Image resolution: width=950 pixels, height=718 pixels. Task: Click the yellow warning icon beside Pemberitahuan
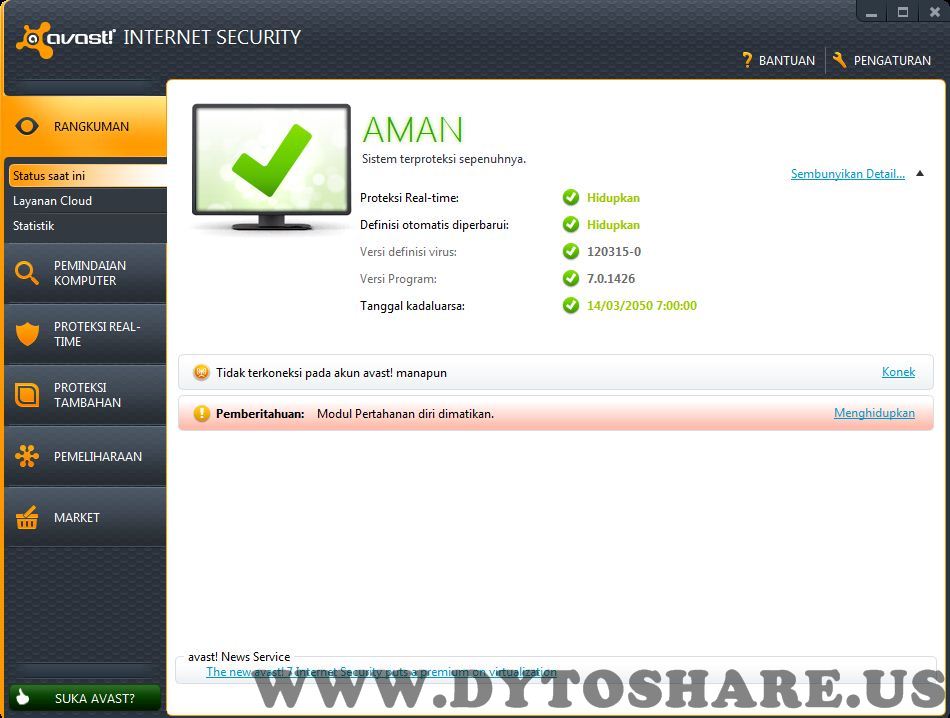click(201, 413)
